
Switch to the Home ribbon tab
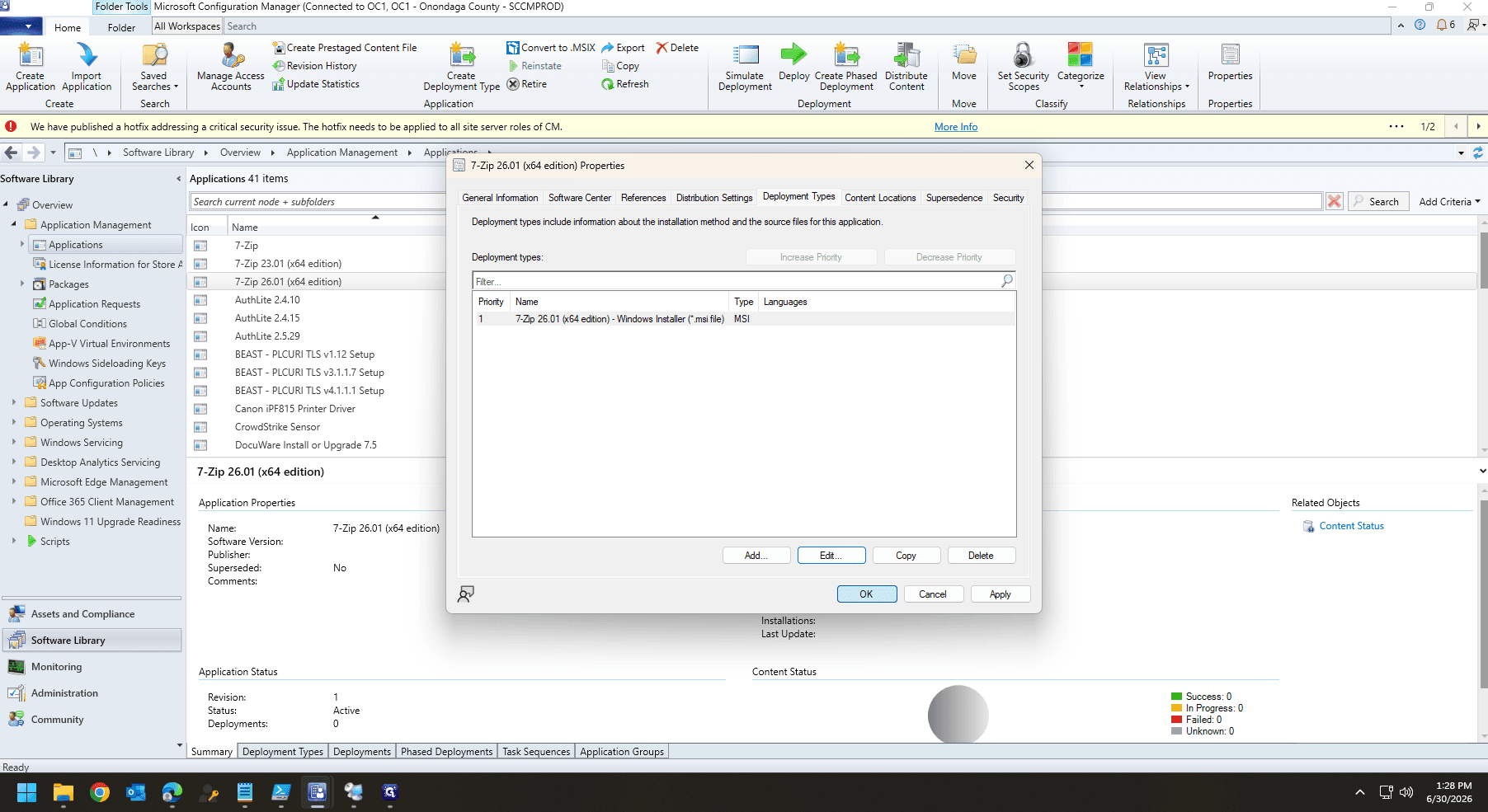coord(68,27)
